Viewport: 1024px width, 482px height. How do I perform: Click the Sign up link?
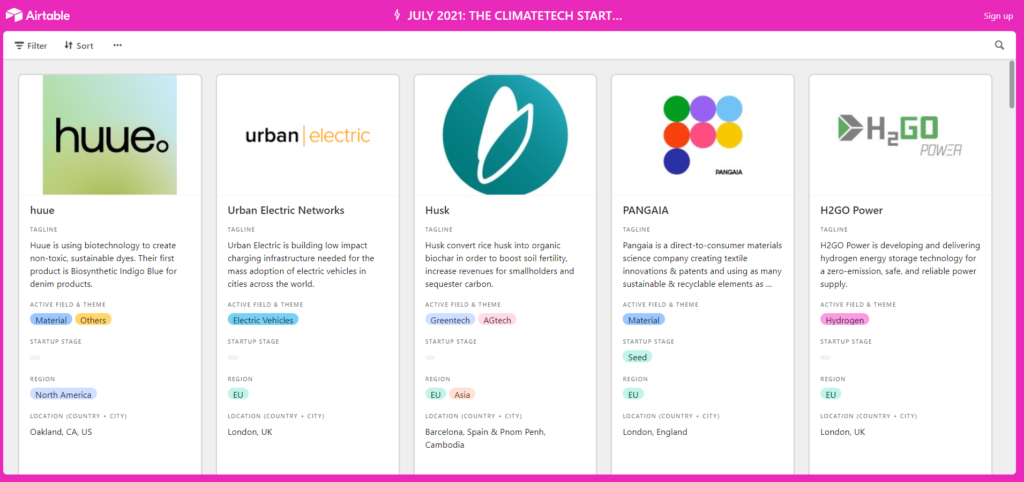[998, 16]
